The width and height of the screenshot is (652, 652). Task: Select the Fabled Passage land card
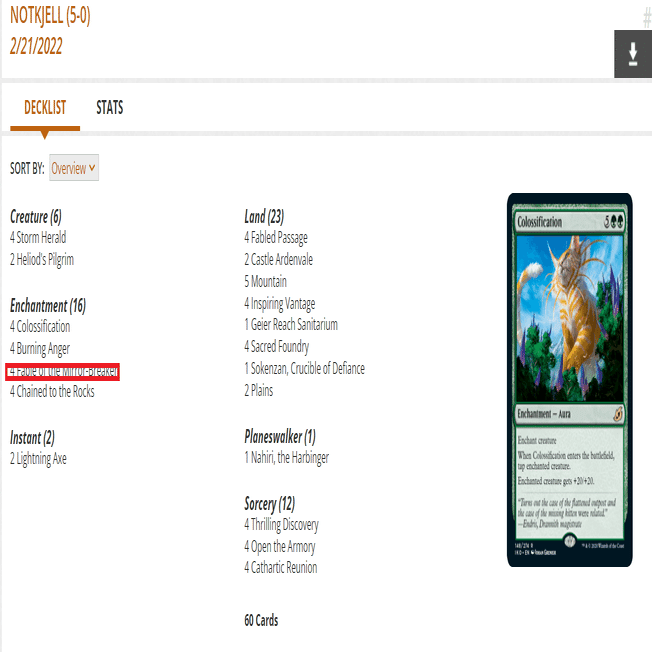276,238
